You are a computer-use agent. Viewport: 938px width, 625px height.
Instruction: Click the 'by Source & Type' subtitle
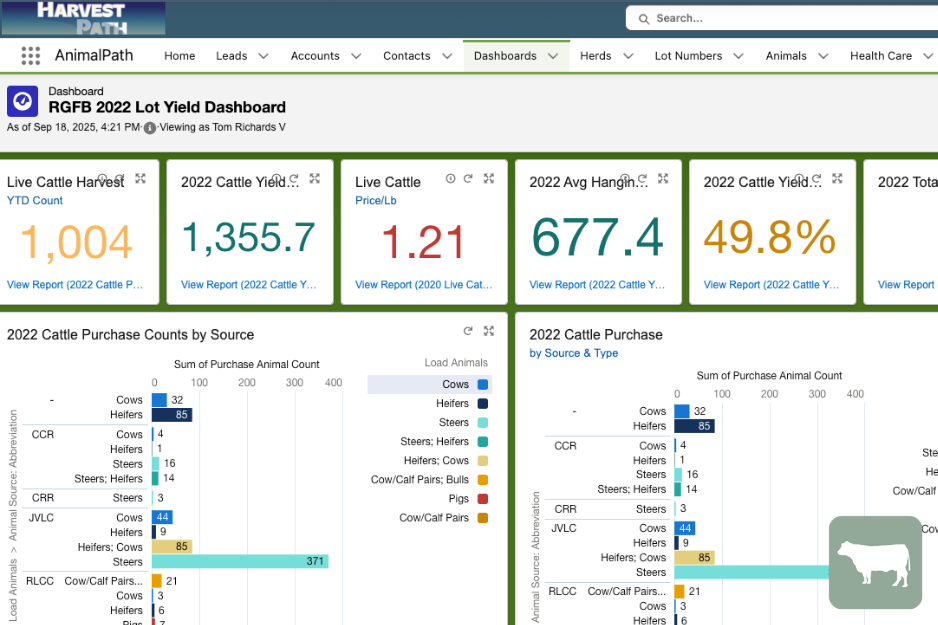click(574, 353)
